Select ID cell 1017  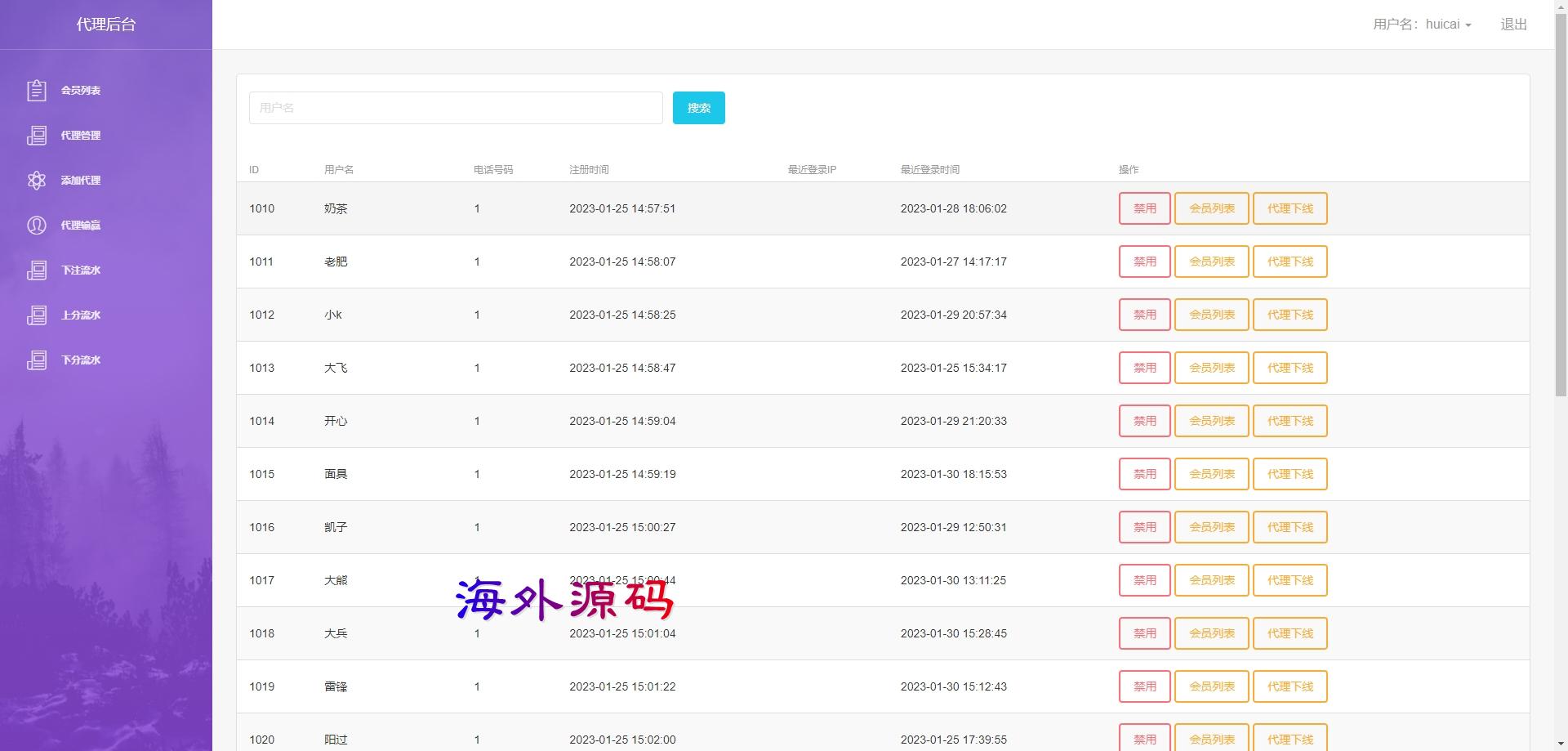click(261, 580)
